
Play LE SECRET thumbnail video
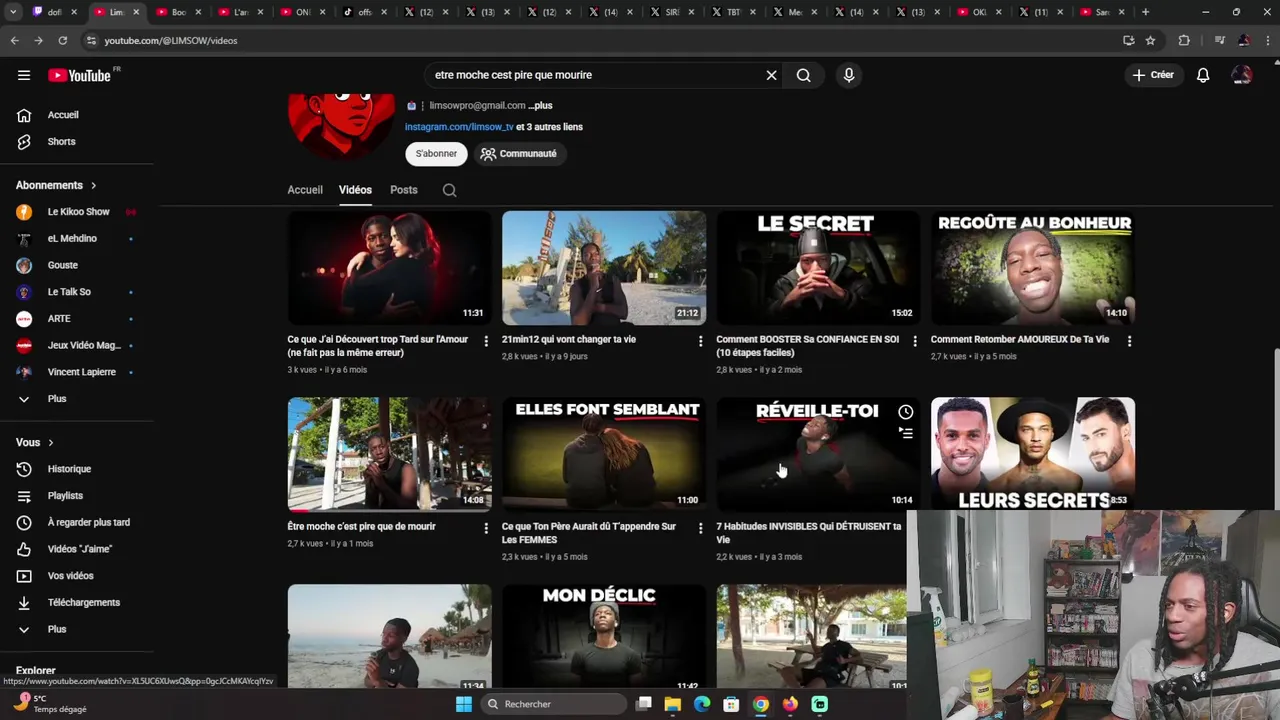pyautogui.click(x=818, y=268)
